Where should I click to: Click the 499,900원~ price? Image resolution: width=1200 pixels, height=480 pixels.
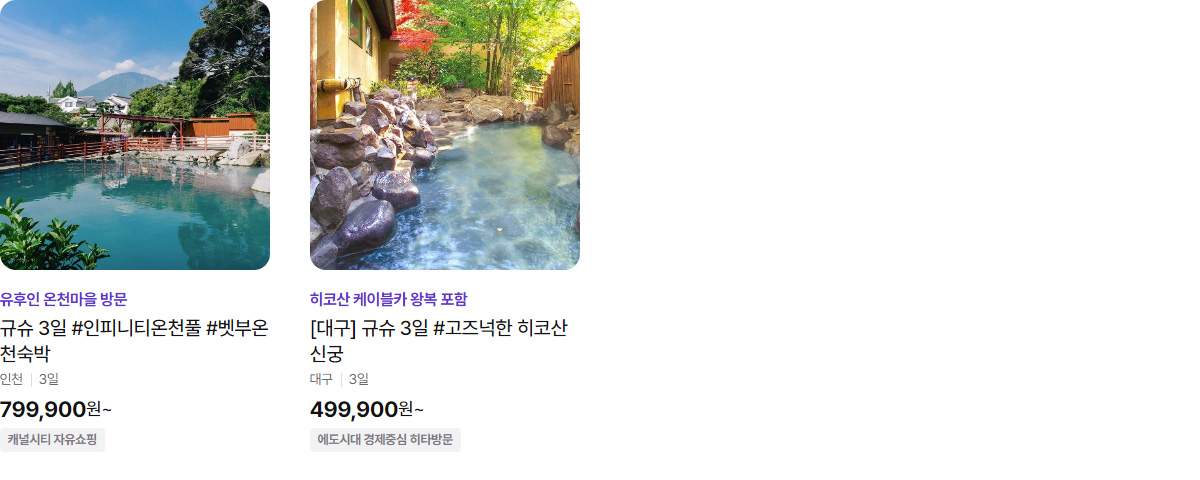pos(367,409)
